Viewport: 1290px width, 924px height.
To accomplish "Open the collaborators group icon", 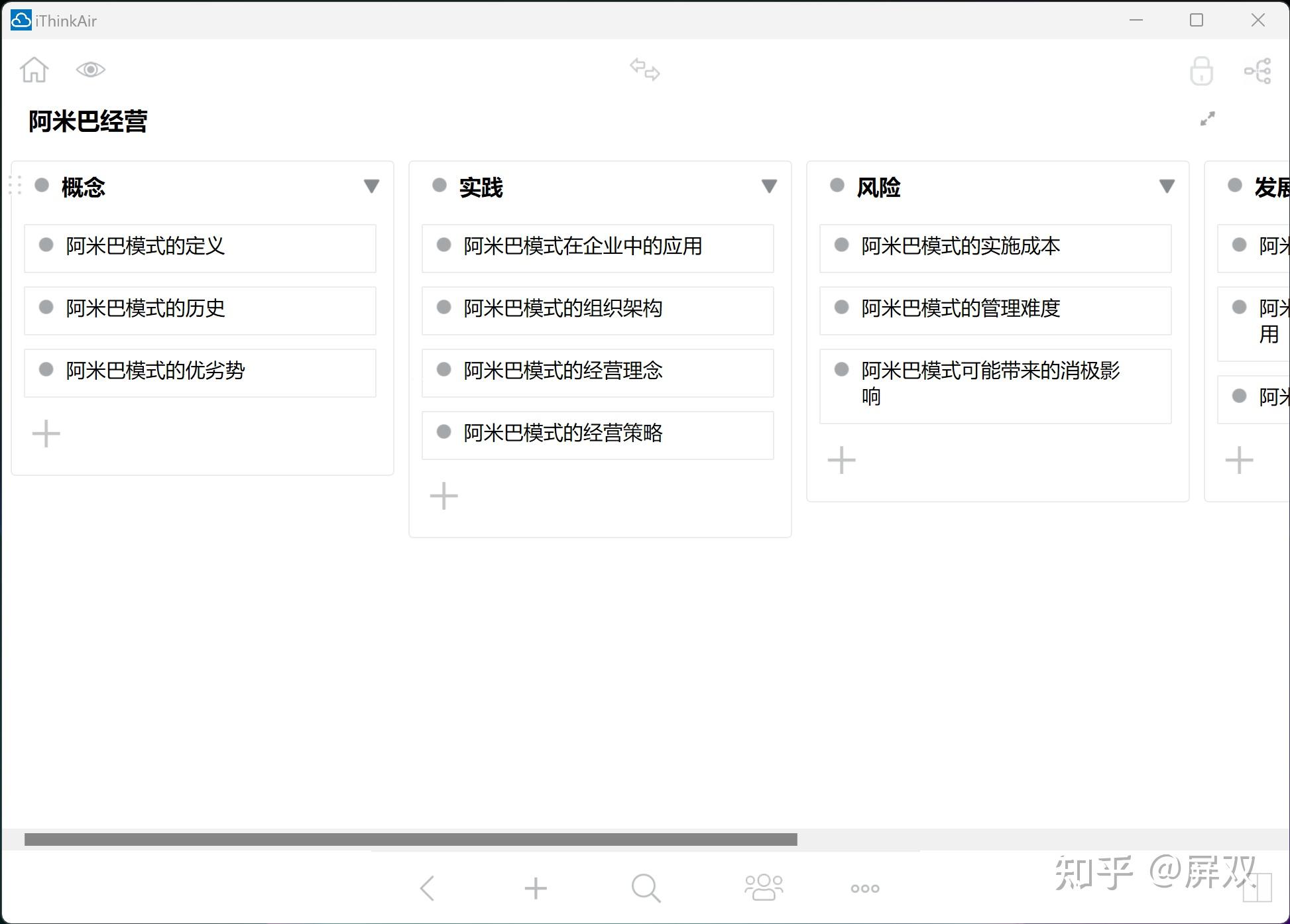I will coord(764,888).
